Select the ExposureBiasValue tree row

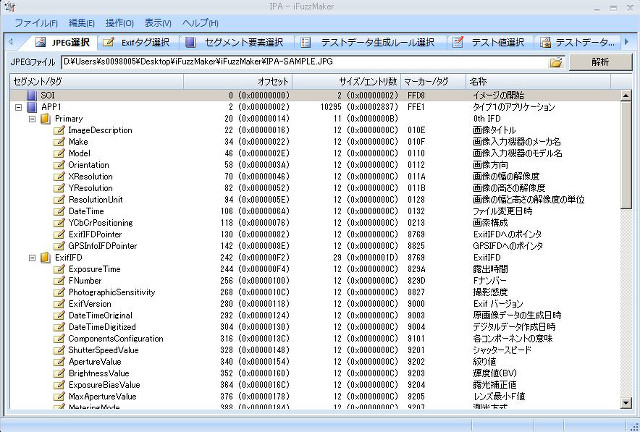[315, 385]
